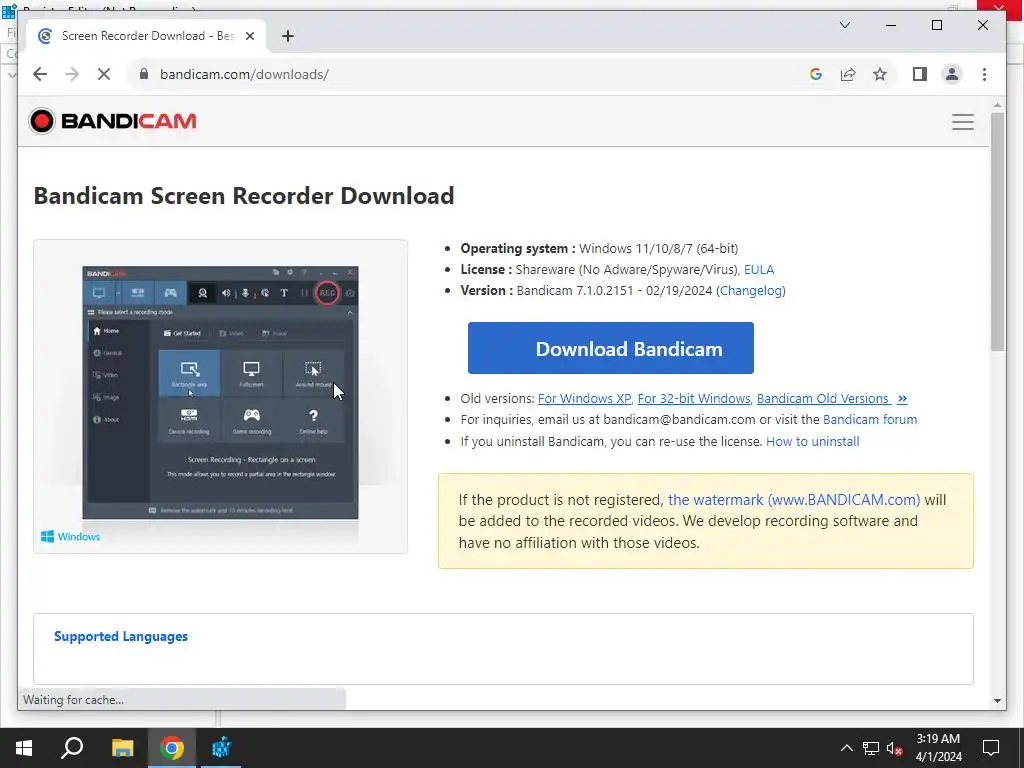Click the scrollbar up arrow
This screenshot has height=768, width=1024.
997,104
